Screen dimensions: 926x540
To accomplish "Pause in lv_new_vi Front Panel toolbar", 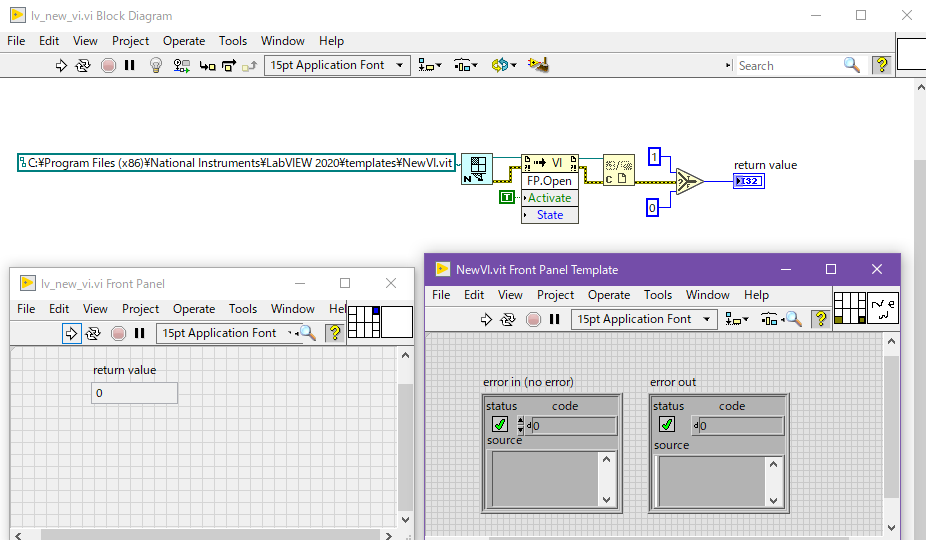I will [x=139, y=334].
